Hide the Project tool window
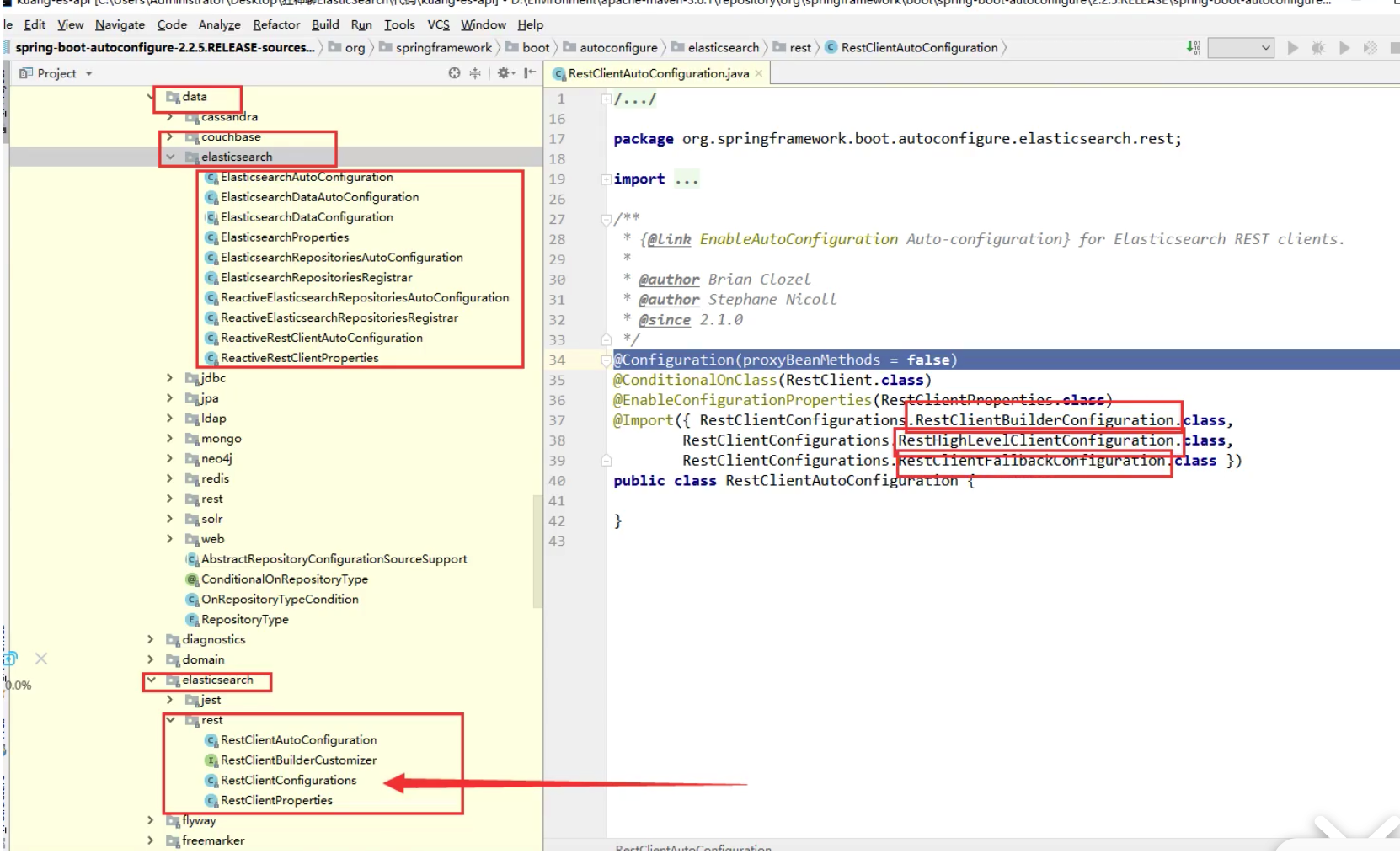Viewport: 1400px width, 859px height. pyautogui.click(x=529, y=73)
